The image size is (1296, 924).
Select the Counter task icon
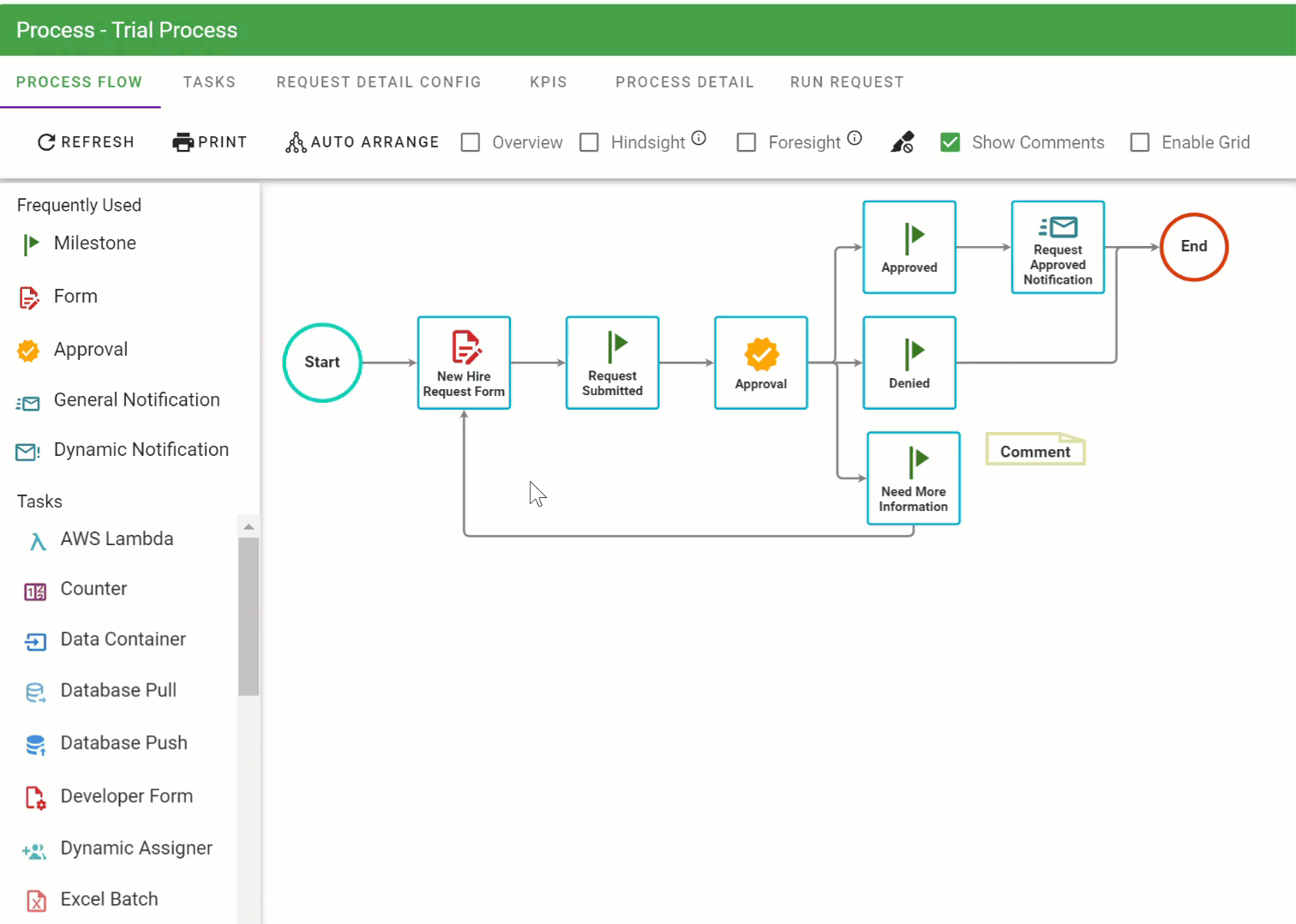(x=35, y=591)
